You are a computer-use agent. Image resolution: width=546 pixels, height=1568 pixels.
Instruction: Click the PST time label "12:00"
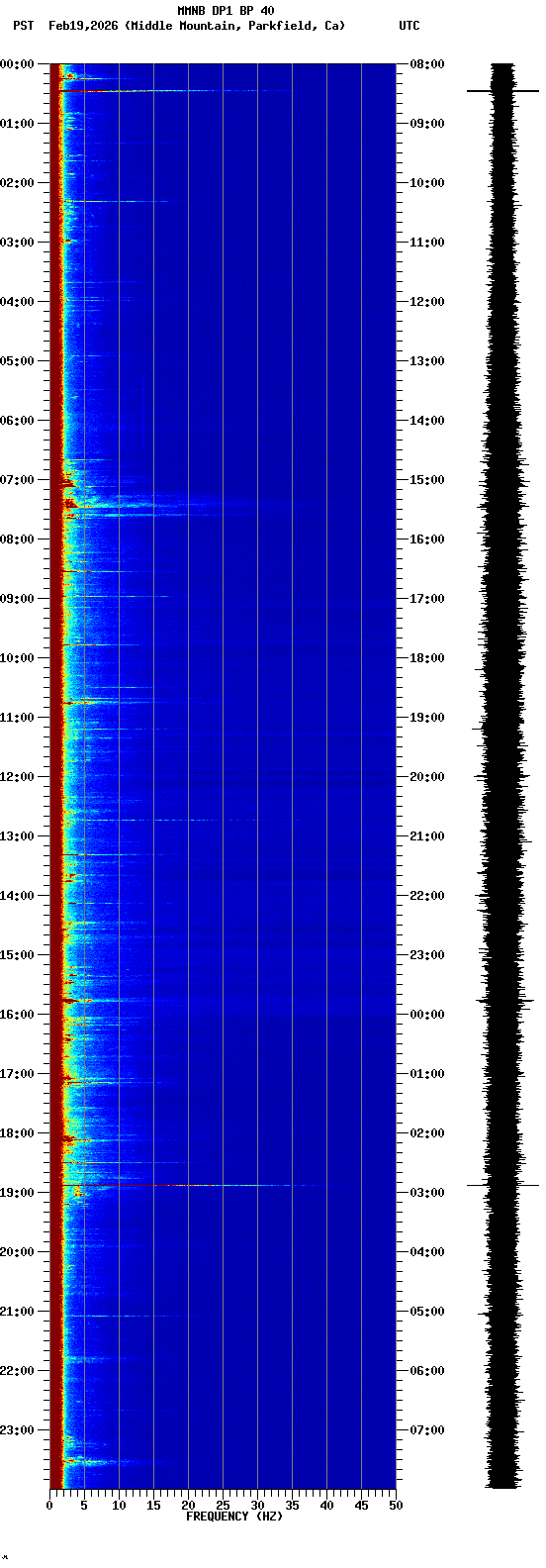click(17, 777)
